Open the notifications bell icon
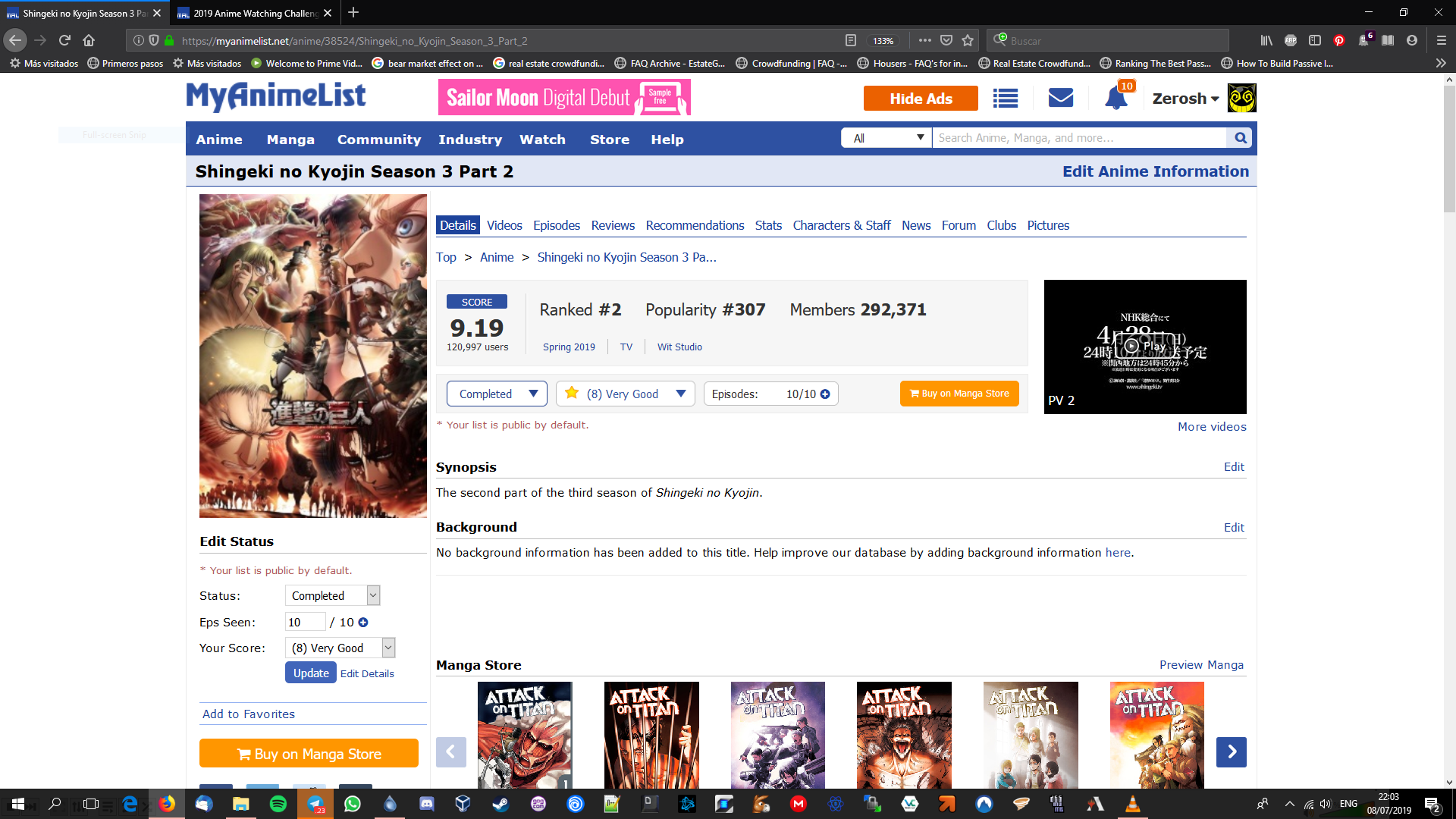The height and width of the screenshot is (819, 1456). [x=1116, y=99]
